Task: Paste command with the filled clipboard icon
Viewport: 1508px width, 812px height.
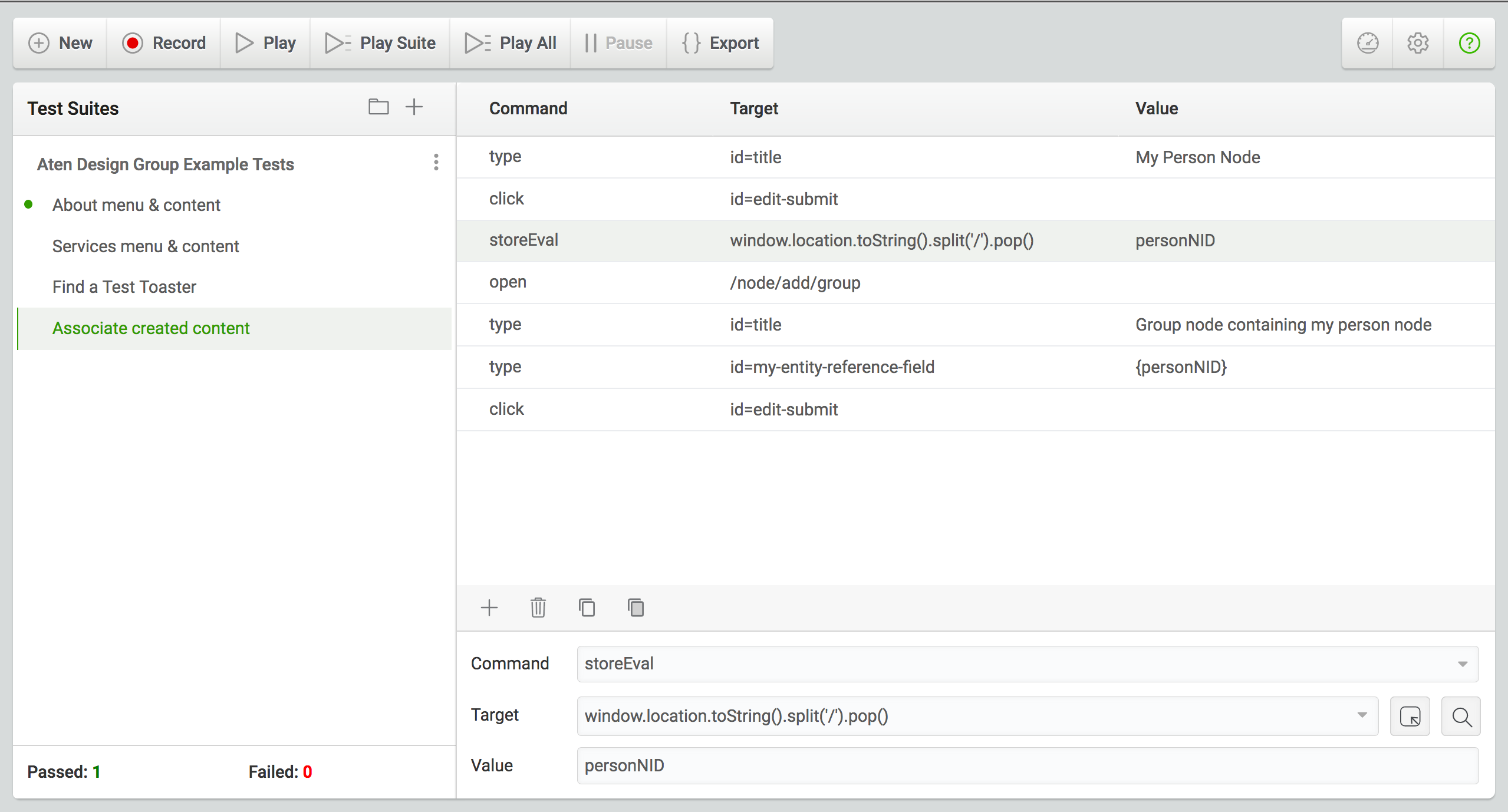Action: pos(636,608)
